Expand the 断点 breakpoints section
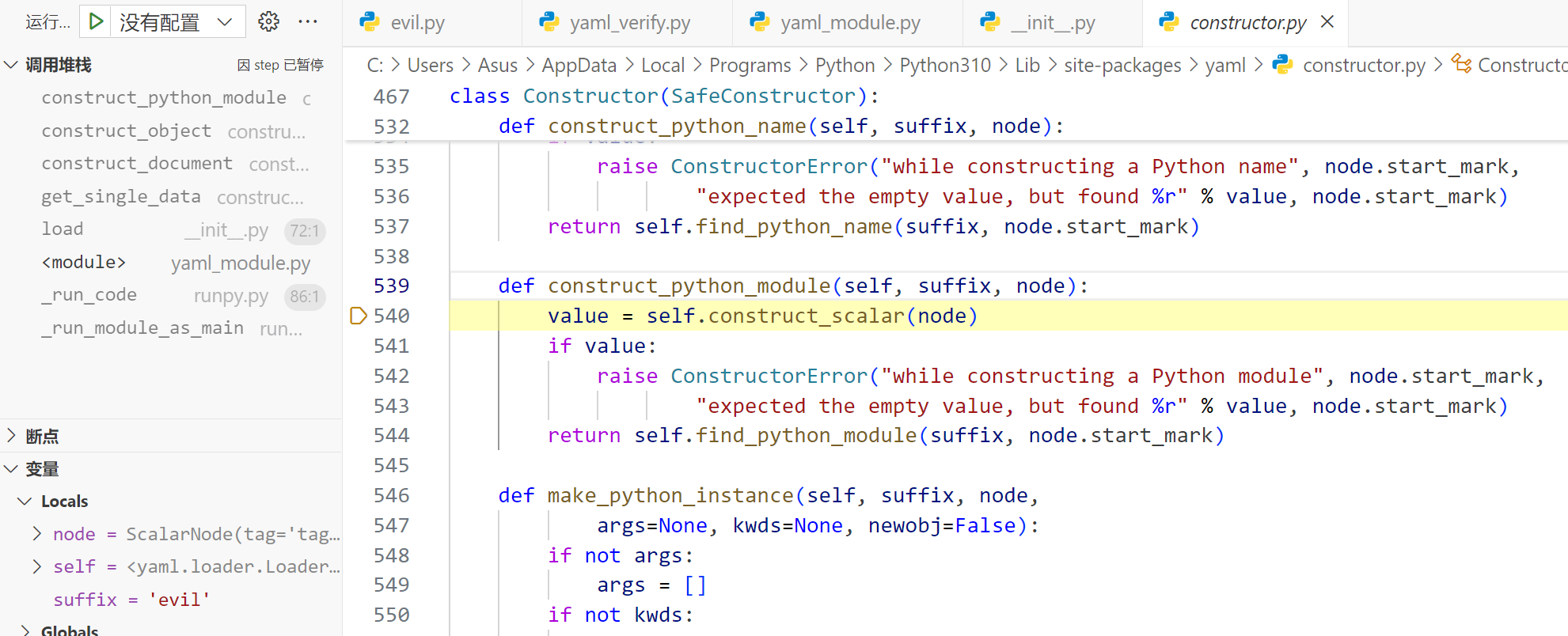The height and width of the screenshot is (636, 1568). point(11,436)
